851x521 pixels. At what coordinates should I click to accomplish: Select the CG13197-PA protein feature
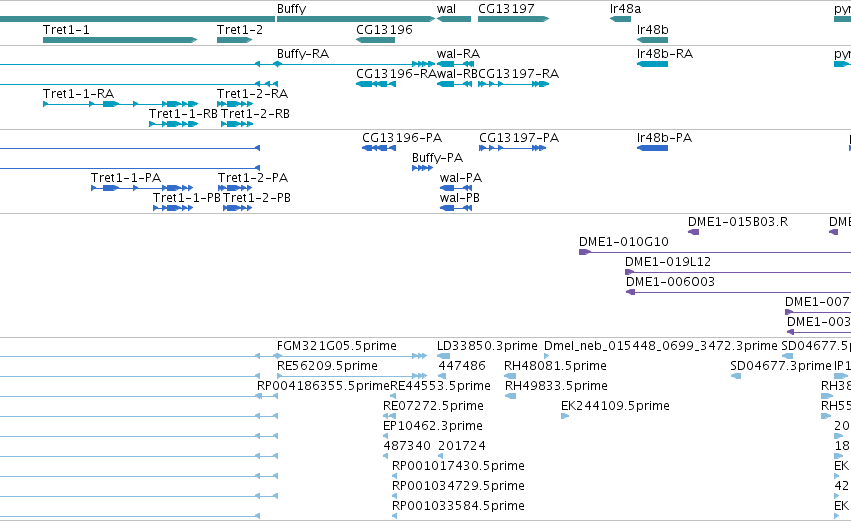point(512,148)
